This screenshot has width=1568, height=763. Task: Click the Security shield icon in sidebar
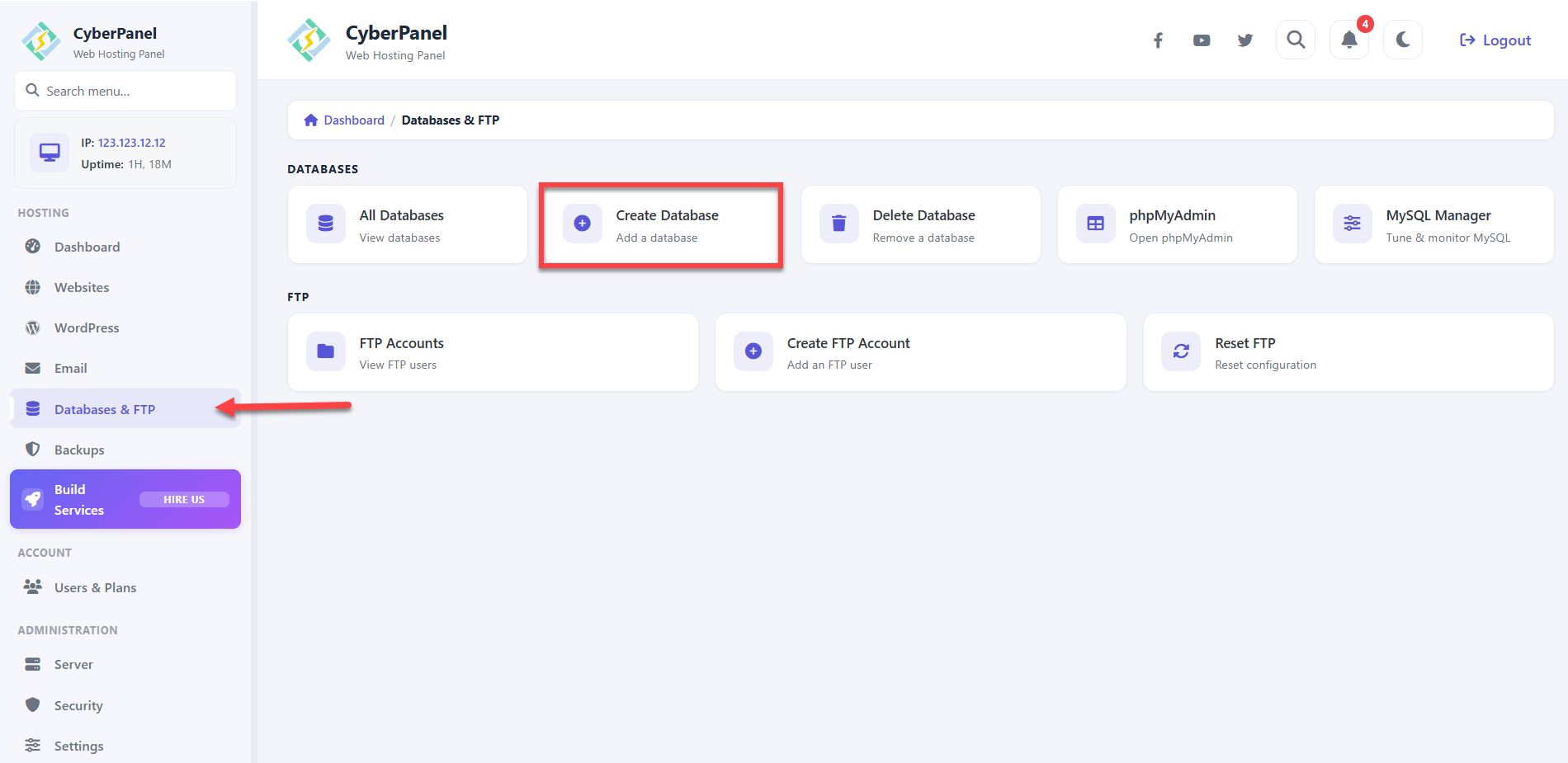click(x=33, y=704)
